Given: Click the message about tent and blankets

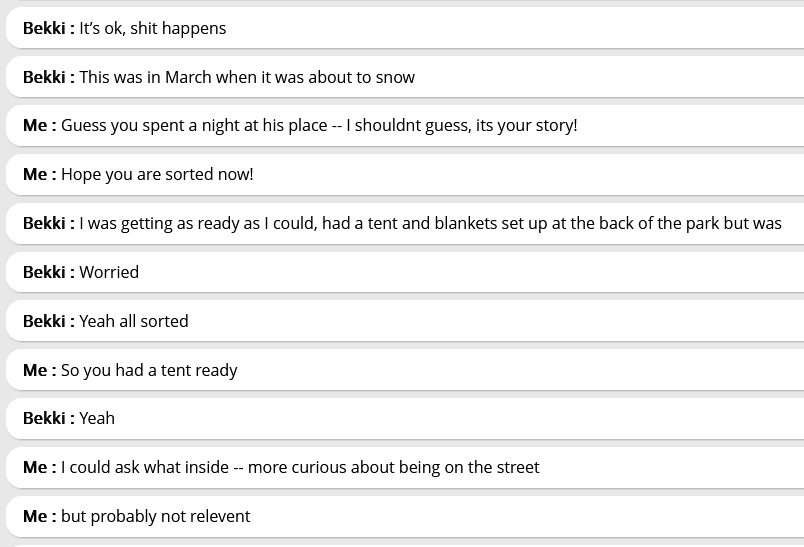Looking at the screenshot, I should pyautogui.click(x=430, y=223).
